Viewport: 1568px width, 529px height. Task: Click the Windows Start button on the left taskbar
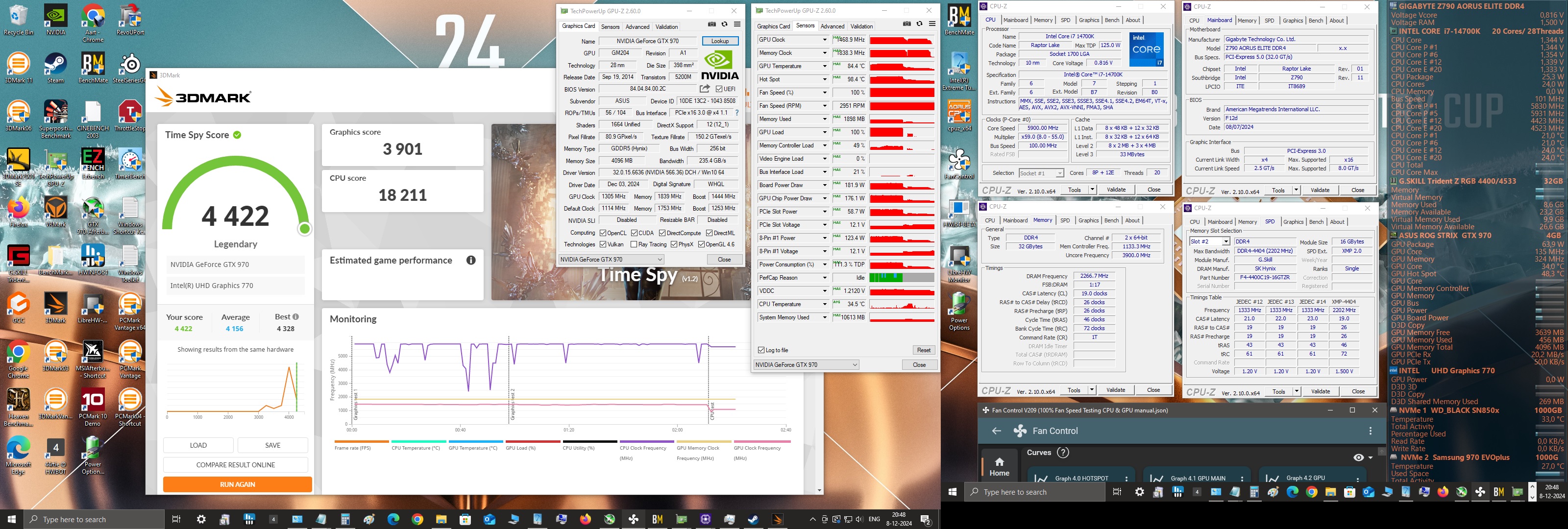[12, 519]
